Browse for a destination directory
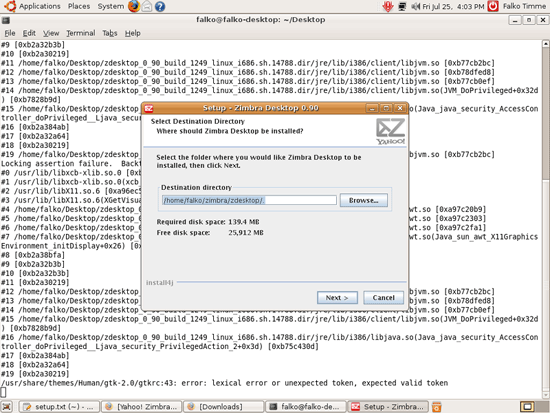Image resolution: width=550 pixels, height=413 pixels. point(364,200)
